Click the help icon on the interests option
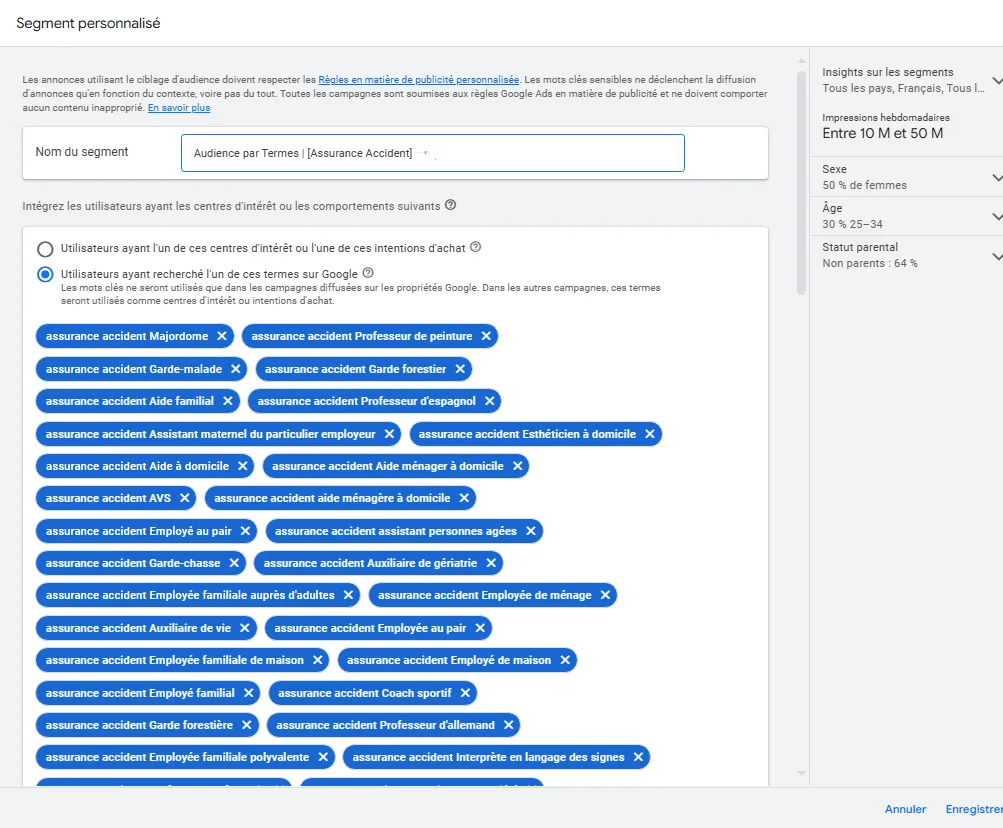The image size is (1003, 828). point(477,249)
